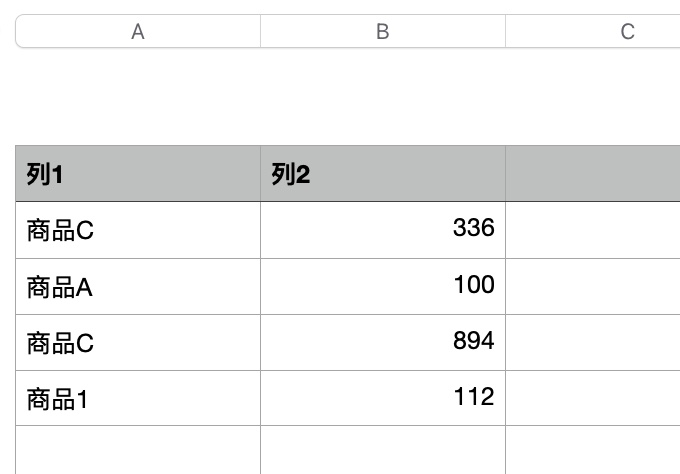Click the cell with value 112
Screen dimensions: 680x474
(382, 399)
